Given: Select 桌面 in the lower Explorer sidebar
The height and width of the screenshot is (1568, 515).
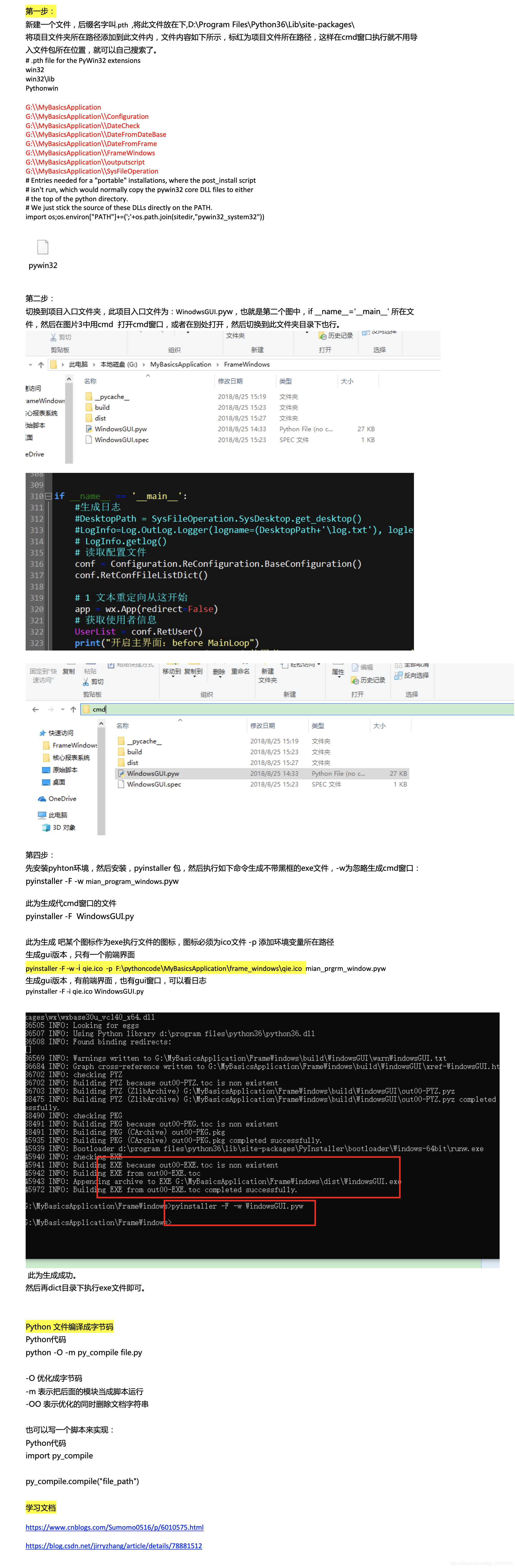Looking at the screenshot, I should (x=54, y=782).
